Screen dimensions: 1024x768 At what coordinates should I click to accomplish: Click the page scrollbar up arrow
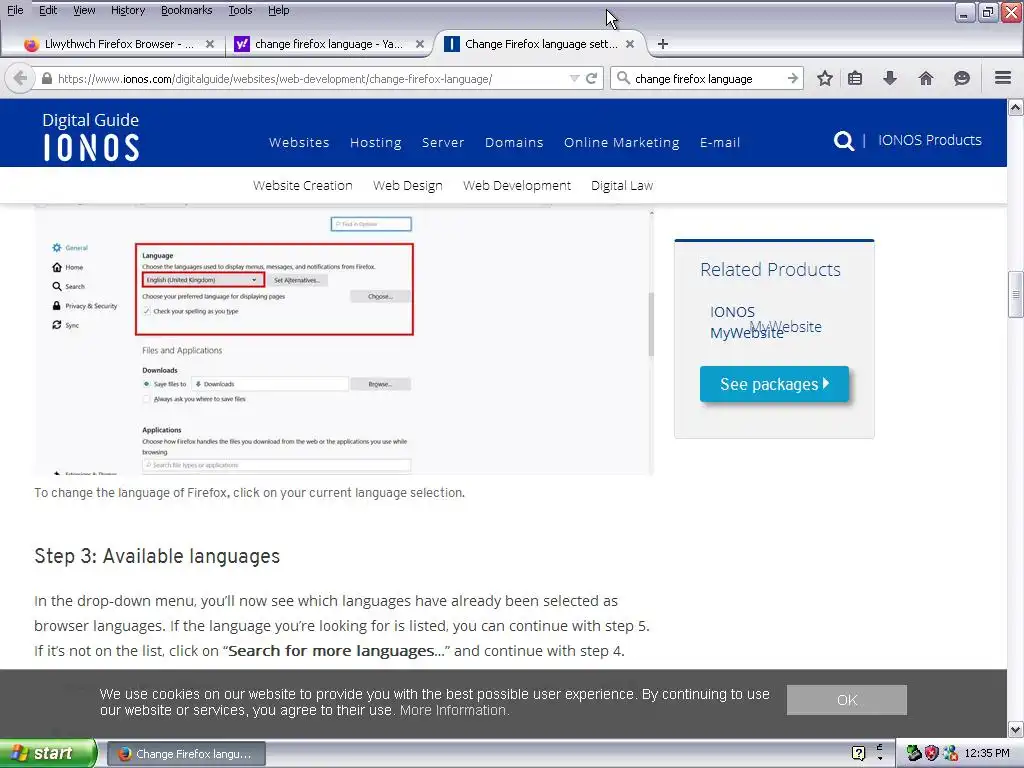[1016, 107]
